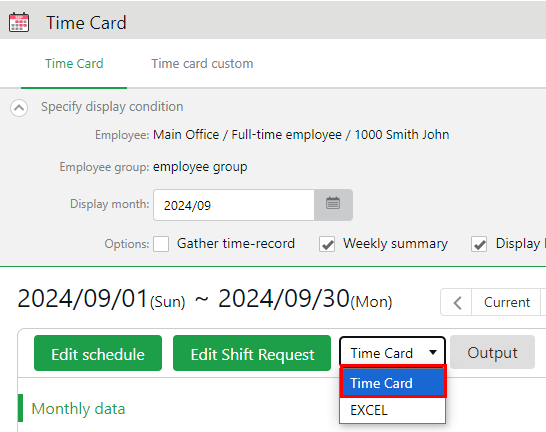Open the Display month calendar picker
The height and width of the screenshot is (432, 546).
click(x=333, y=205)
